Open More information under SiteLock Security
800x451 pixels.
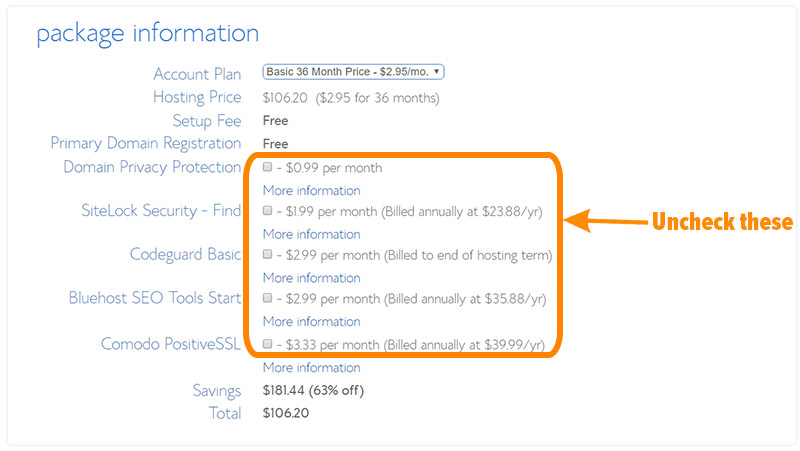click(x=311, y=234)
